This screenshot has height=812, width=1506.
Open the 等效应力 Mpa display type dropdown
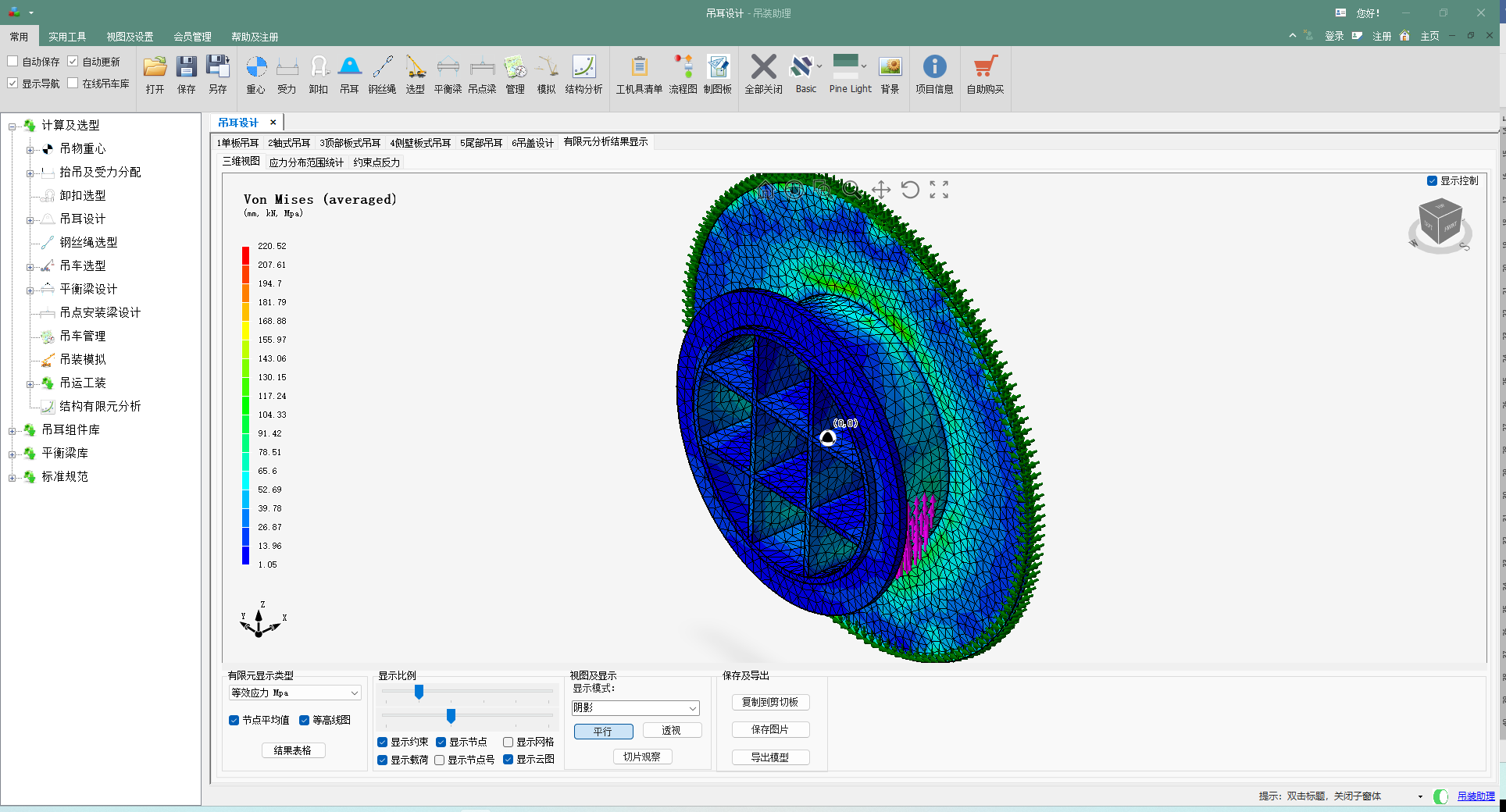coord(294,693)
